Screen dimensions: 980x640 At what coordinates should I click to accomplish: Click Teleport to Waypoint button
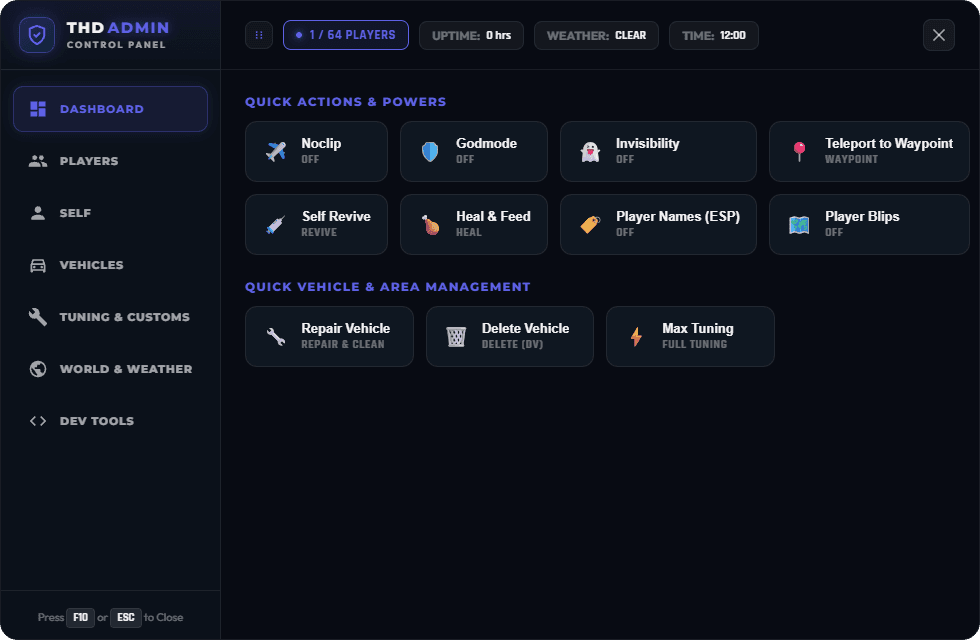869,151
